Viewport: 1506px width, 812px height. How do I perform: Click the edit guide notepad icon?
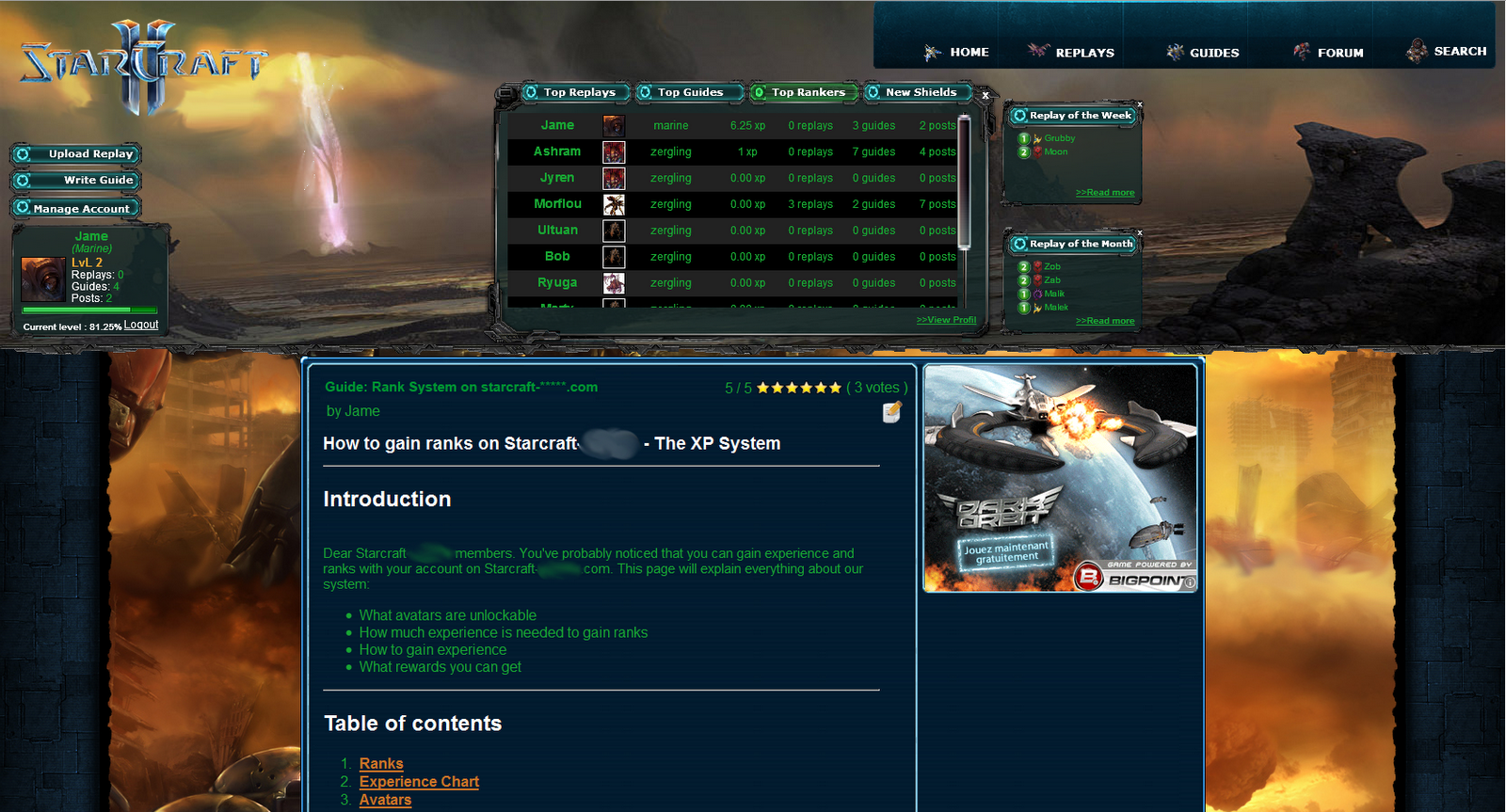[892, 411]
